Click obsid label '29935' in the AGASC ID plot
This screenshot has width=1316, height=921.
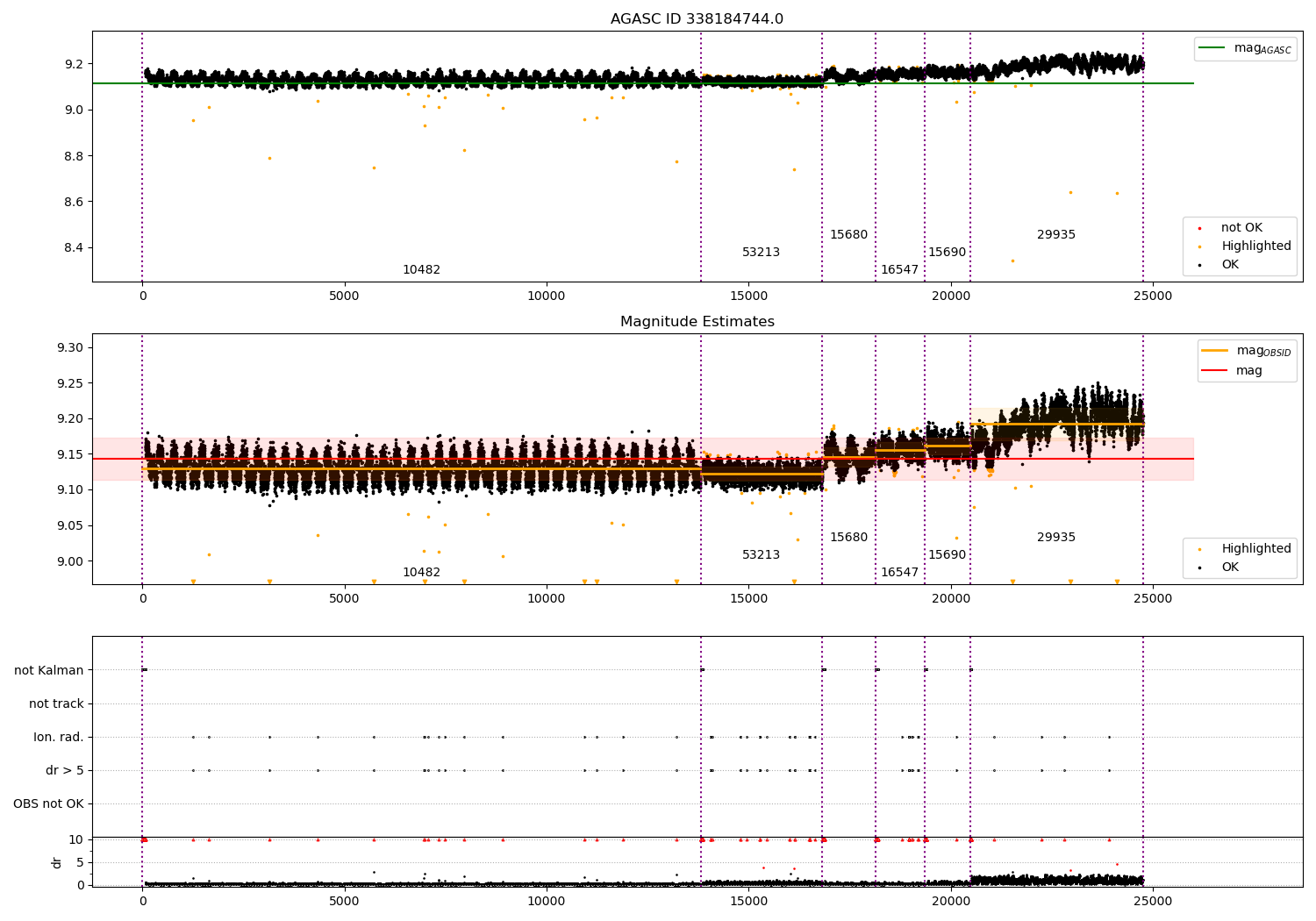(1055, 235)
